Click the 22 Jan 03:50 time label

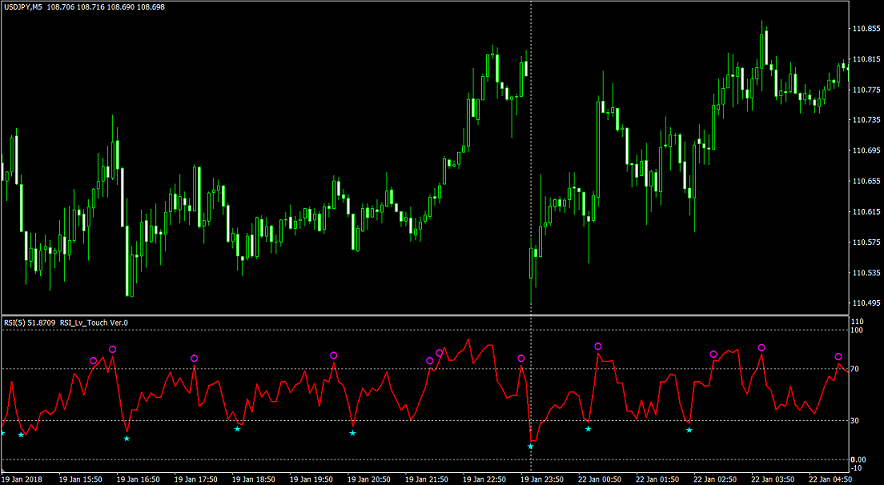pos(773,479)
